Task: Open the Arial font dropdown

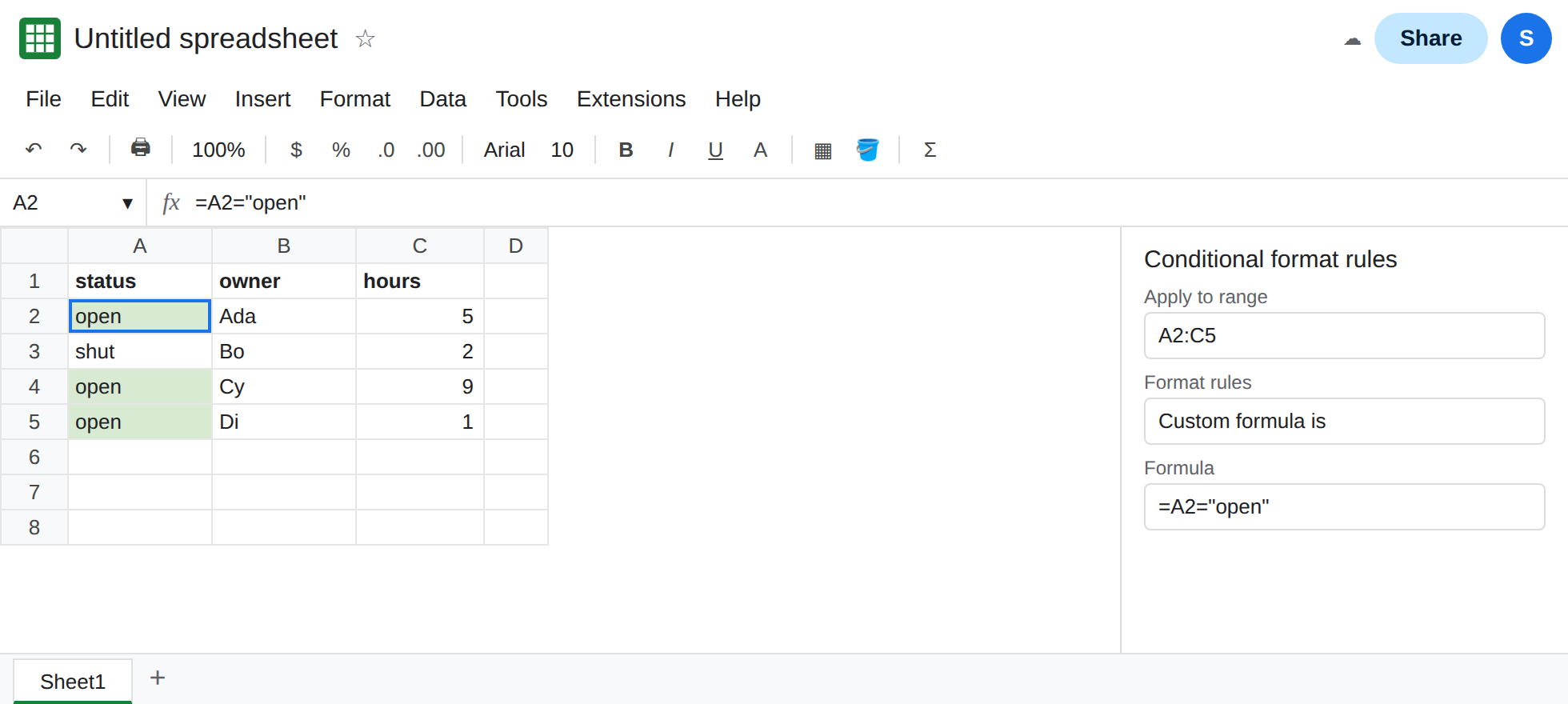Action: (504, 150)
